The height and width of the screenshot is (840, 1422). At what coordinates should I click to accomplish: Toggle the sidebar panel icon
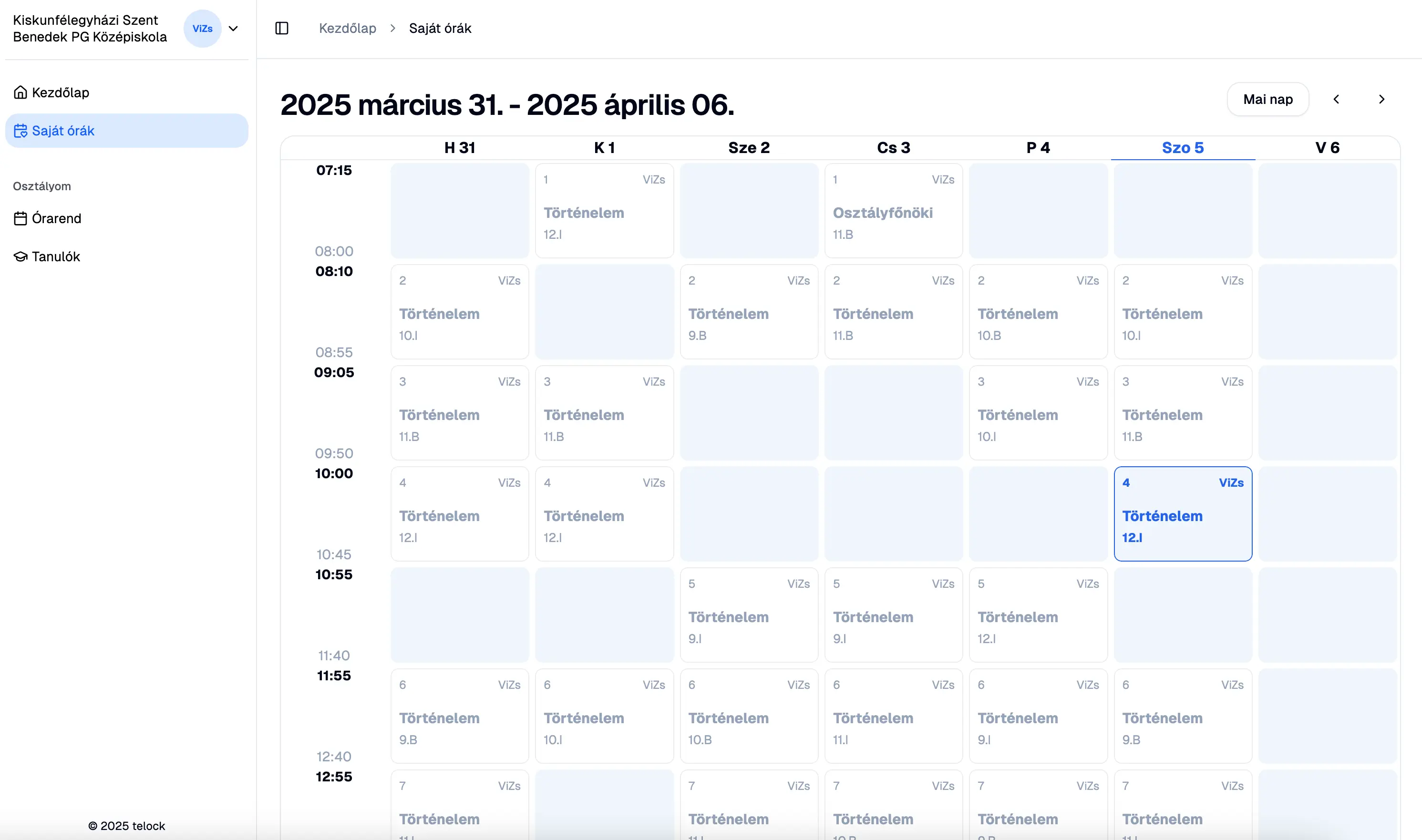[x=281, y=28]
